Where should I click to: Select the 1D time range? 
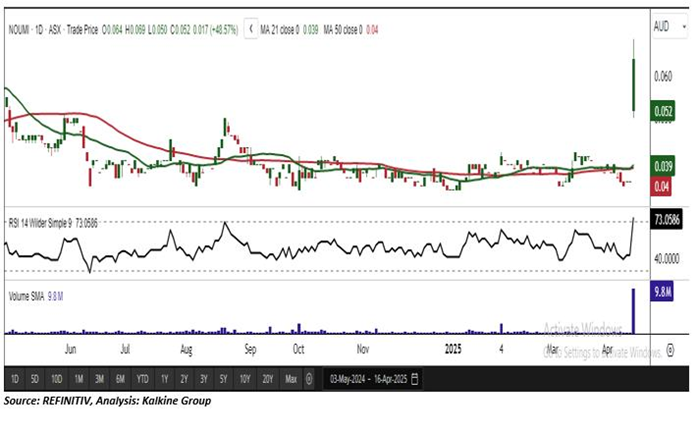[x=14, y=379]
